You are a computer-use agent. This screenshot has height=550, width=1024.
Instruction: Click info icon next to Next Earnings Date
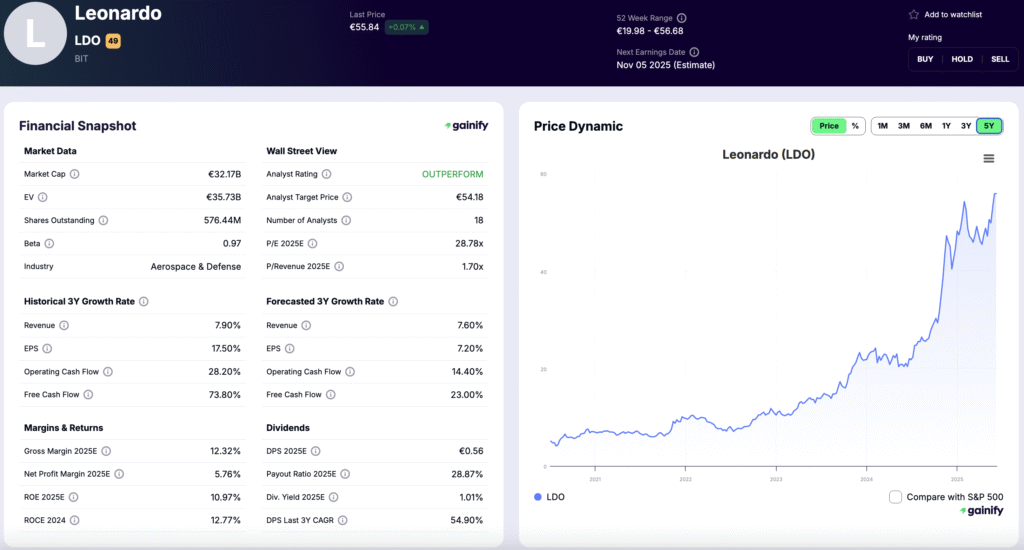tap(694, 52)
